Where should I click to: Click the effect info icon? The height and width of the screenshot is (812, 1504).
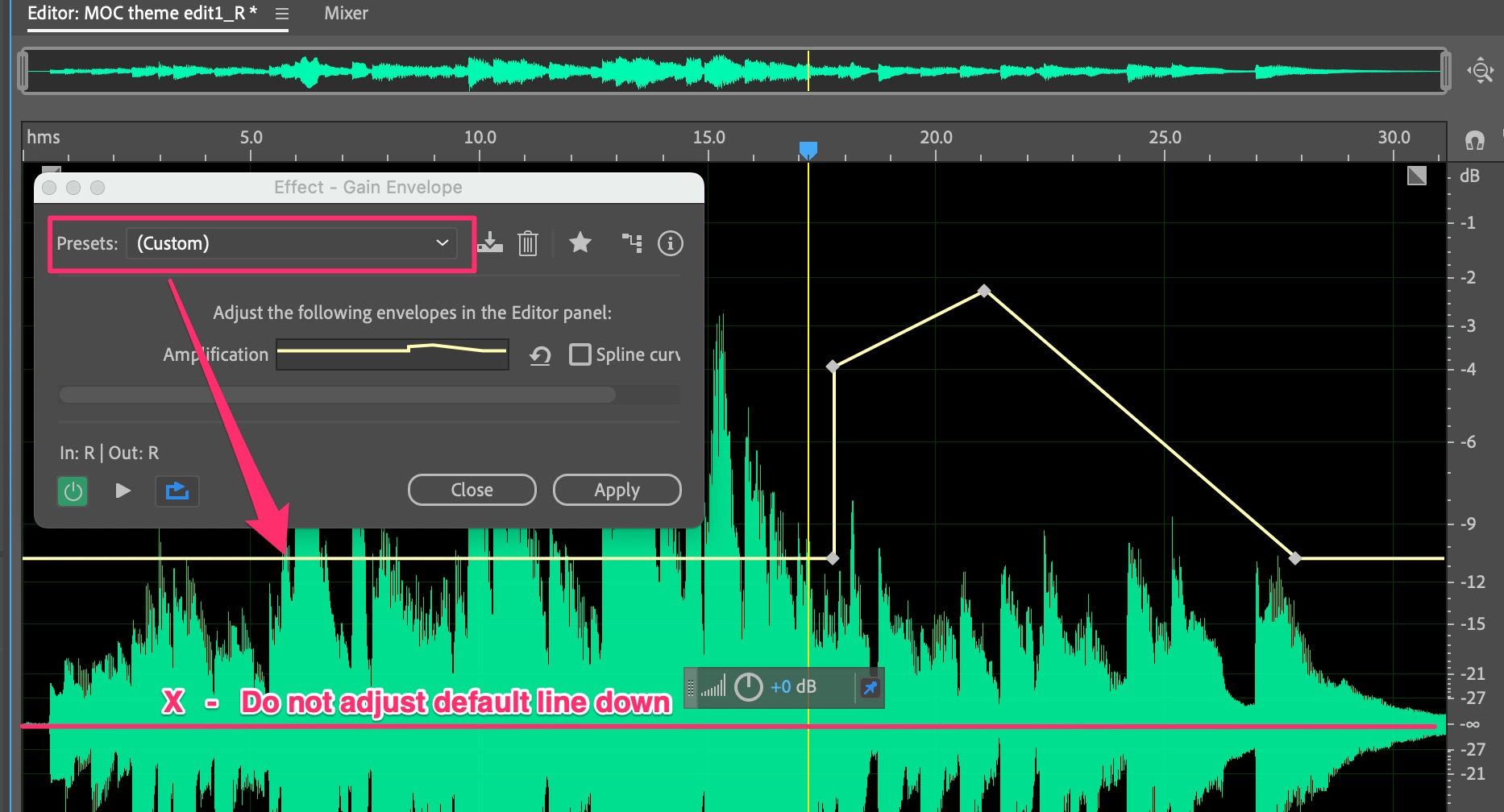(670, 243)
